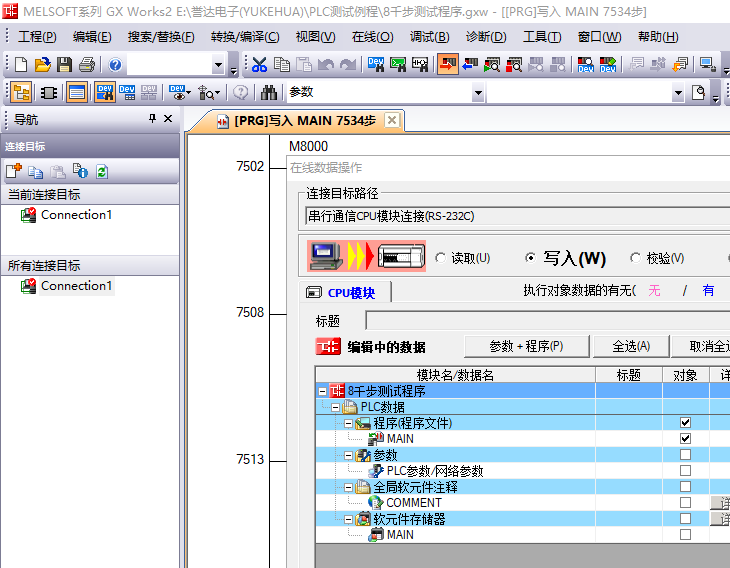This screenshot has width=730, height=568.
Task: Switch to the CPU模块 tab
Action: 345,292
